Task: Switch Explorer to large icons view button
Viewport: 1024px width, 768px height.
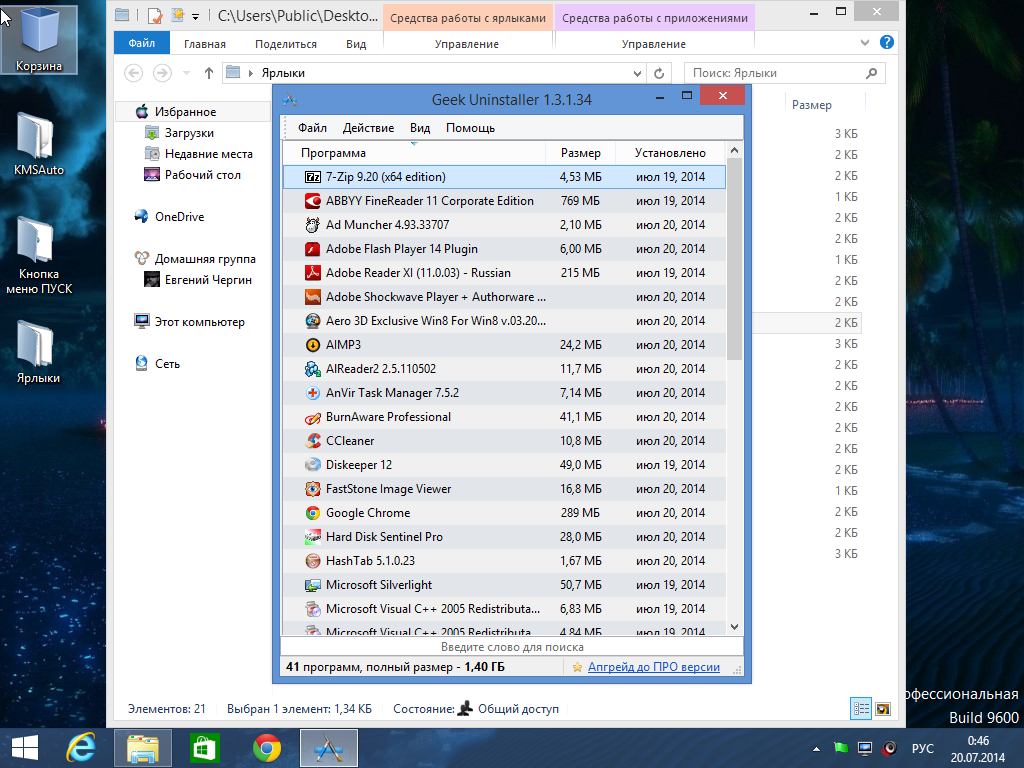Action: pyautogui.click(x=883, y=709)
